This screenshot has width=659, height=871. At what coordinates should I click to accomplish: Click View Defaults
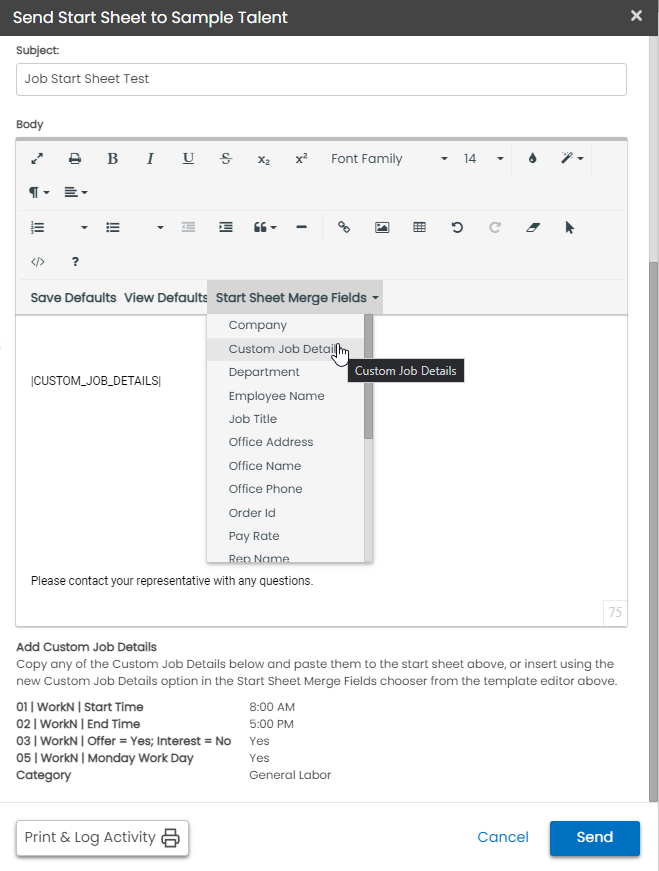click(x=166, y=298)
